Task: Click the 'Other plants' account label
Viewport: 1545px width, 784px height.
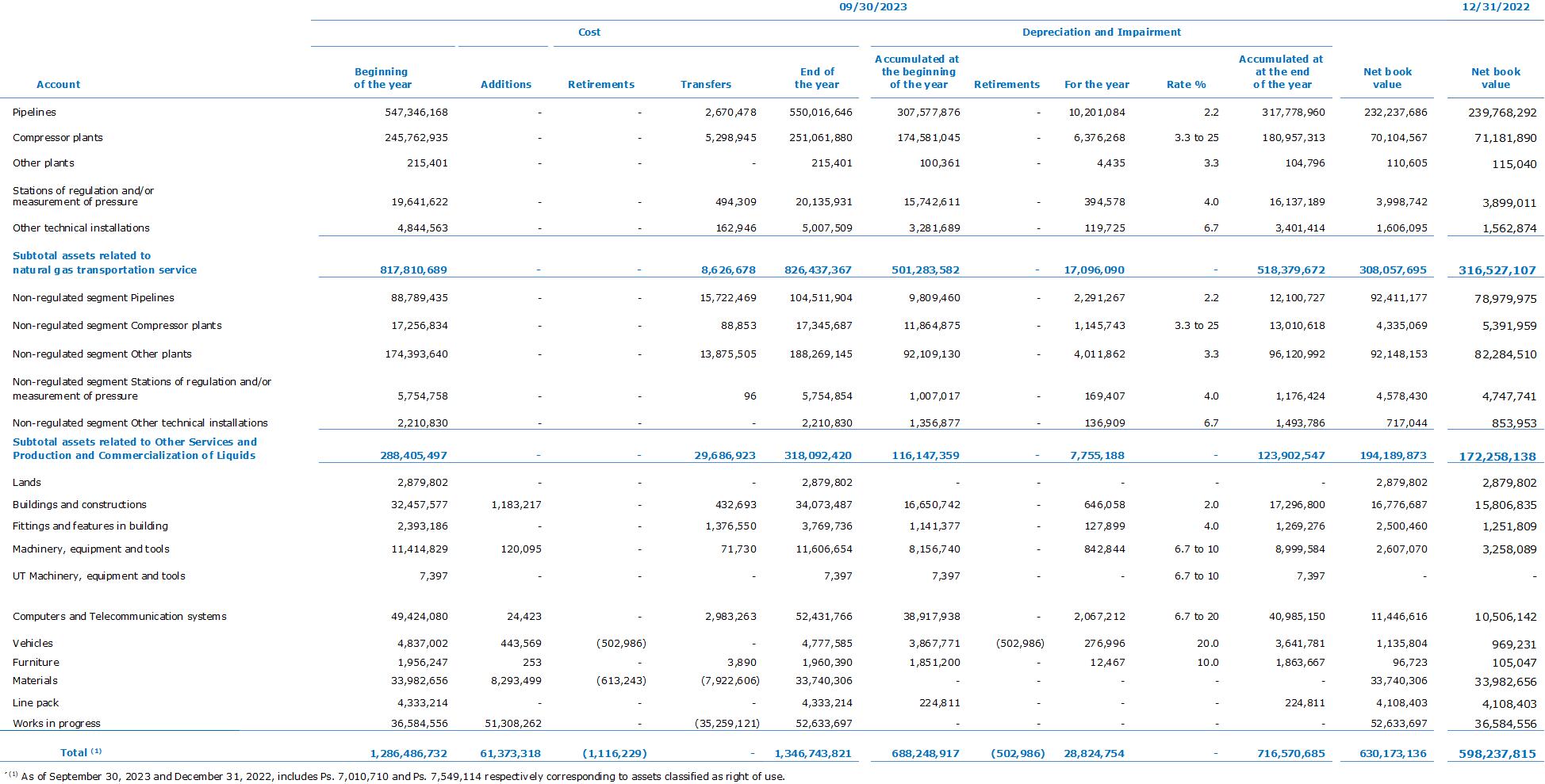Action: [44, 163]
